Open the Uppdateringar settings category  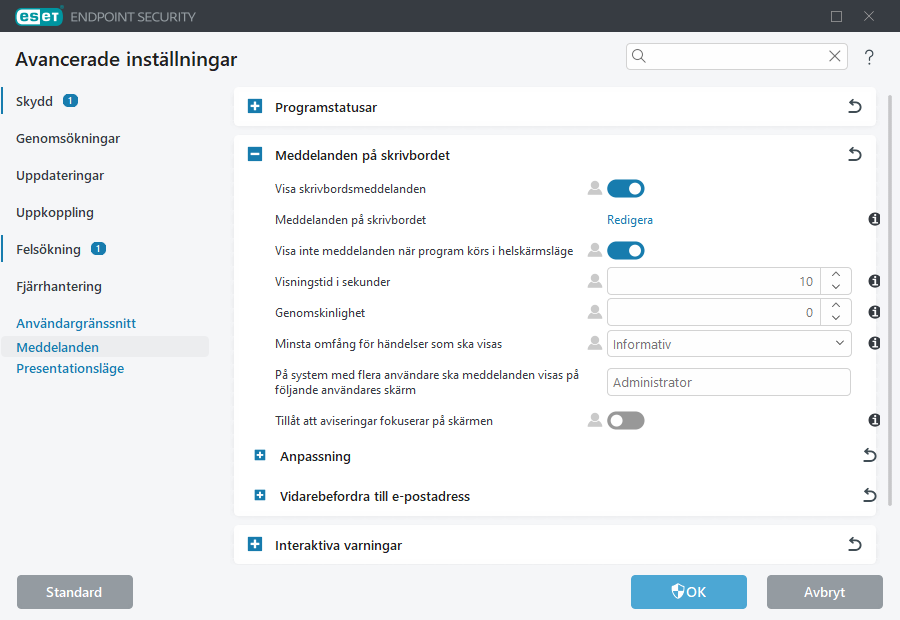coord(60,175)
